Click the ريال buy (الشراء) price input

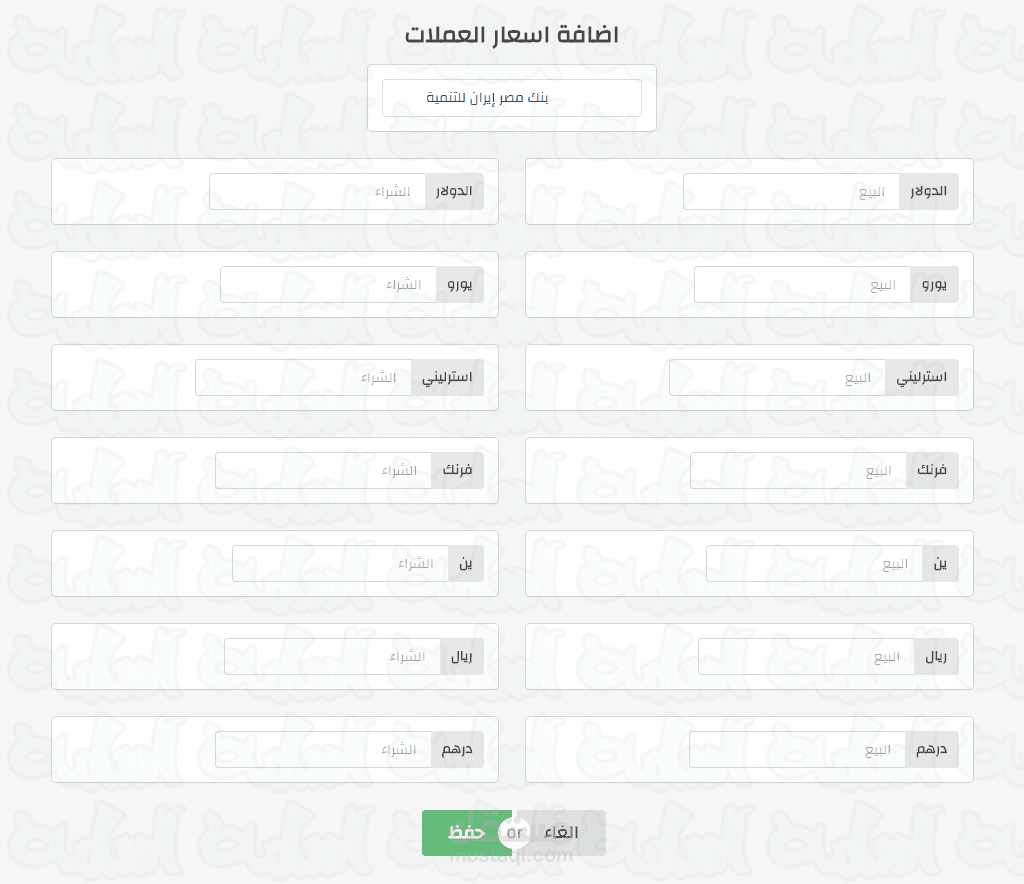pyautogui.click(x=332, y=657)
